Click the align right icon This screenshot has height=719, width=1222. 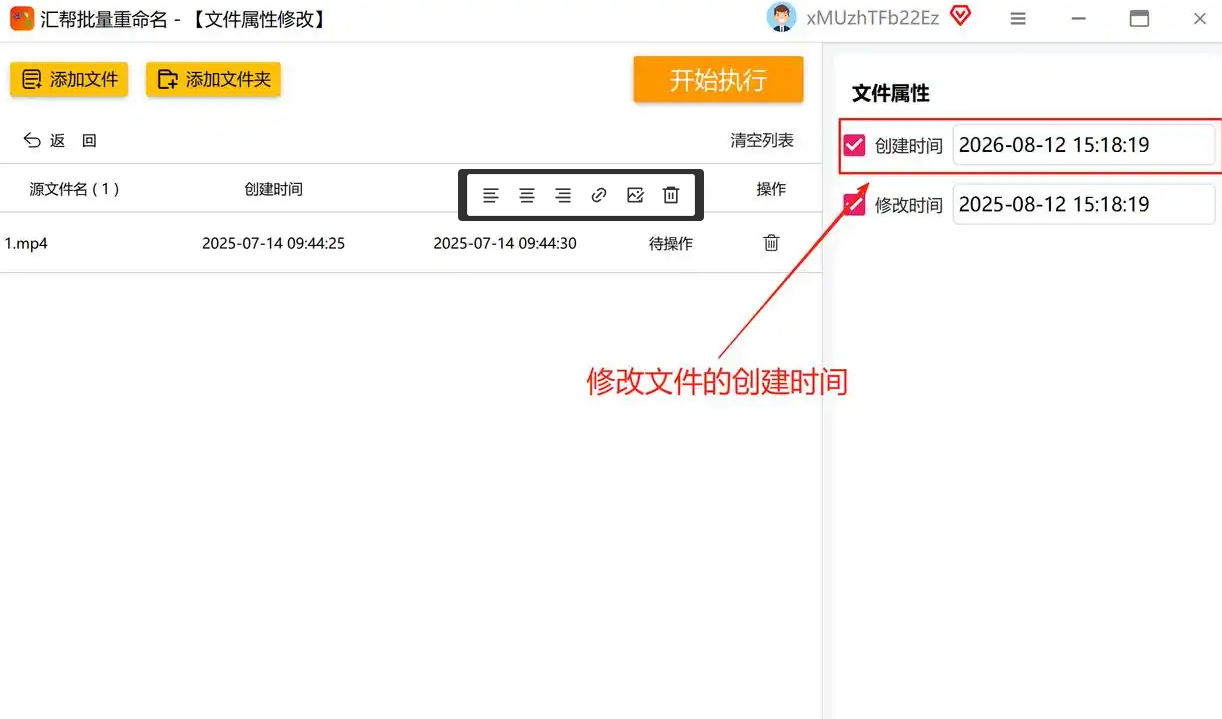563,195
